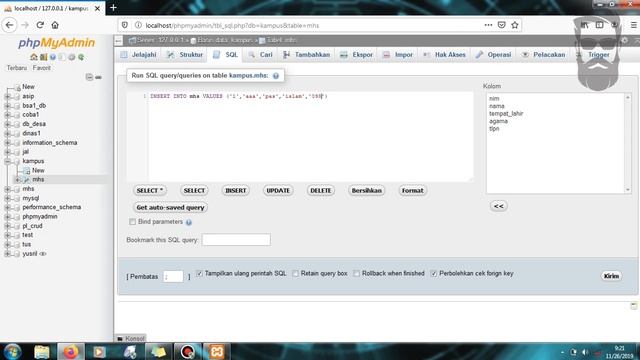
Task: Click the link-with-main-panel icon in navigation
Action: pos(98,77)
